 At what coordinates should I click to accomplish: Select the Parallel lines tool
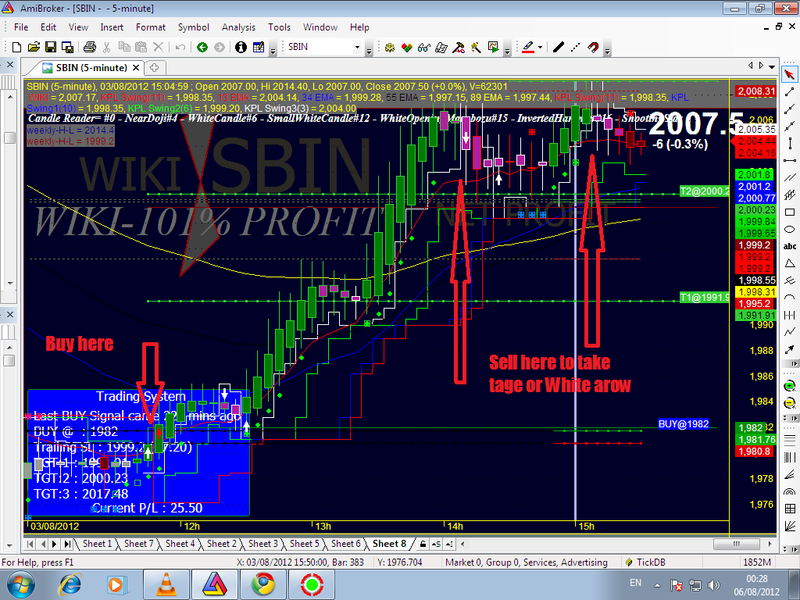[790, 178]
